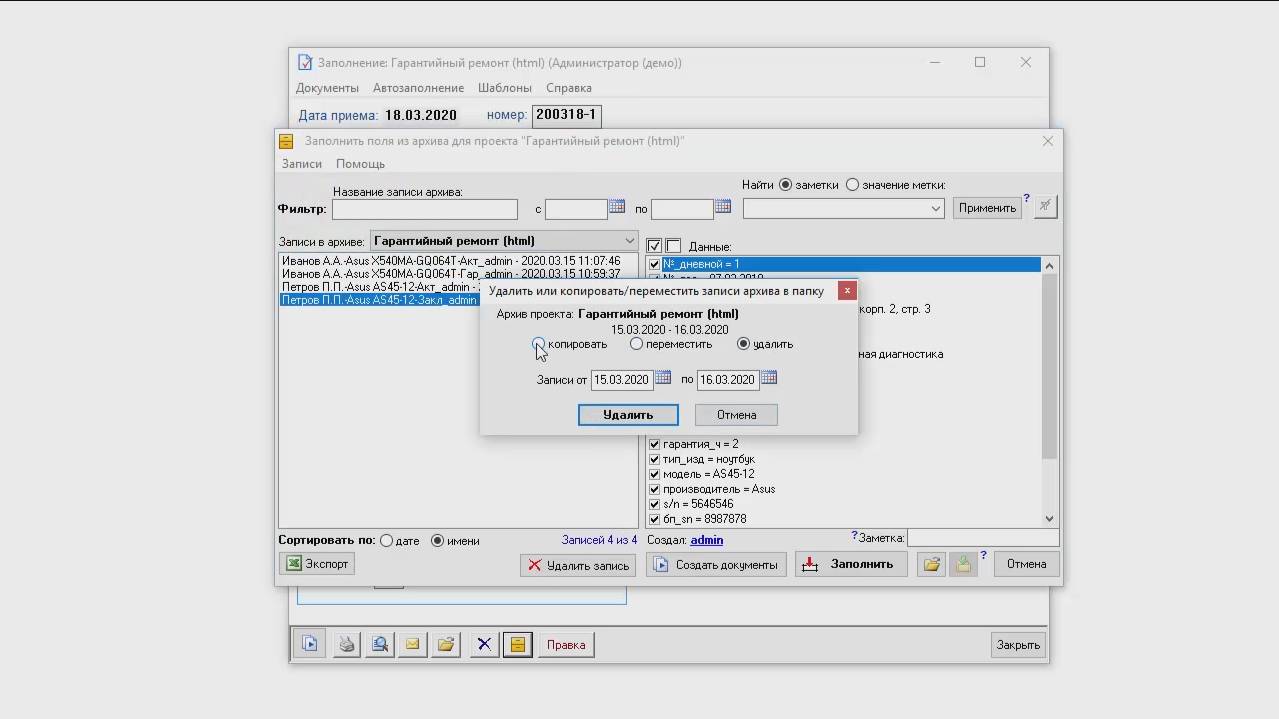Click the green save-to-archive icon
Viewport: 1279px width, 719px height.
(963, 565)
